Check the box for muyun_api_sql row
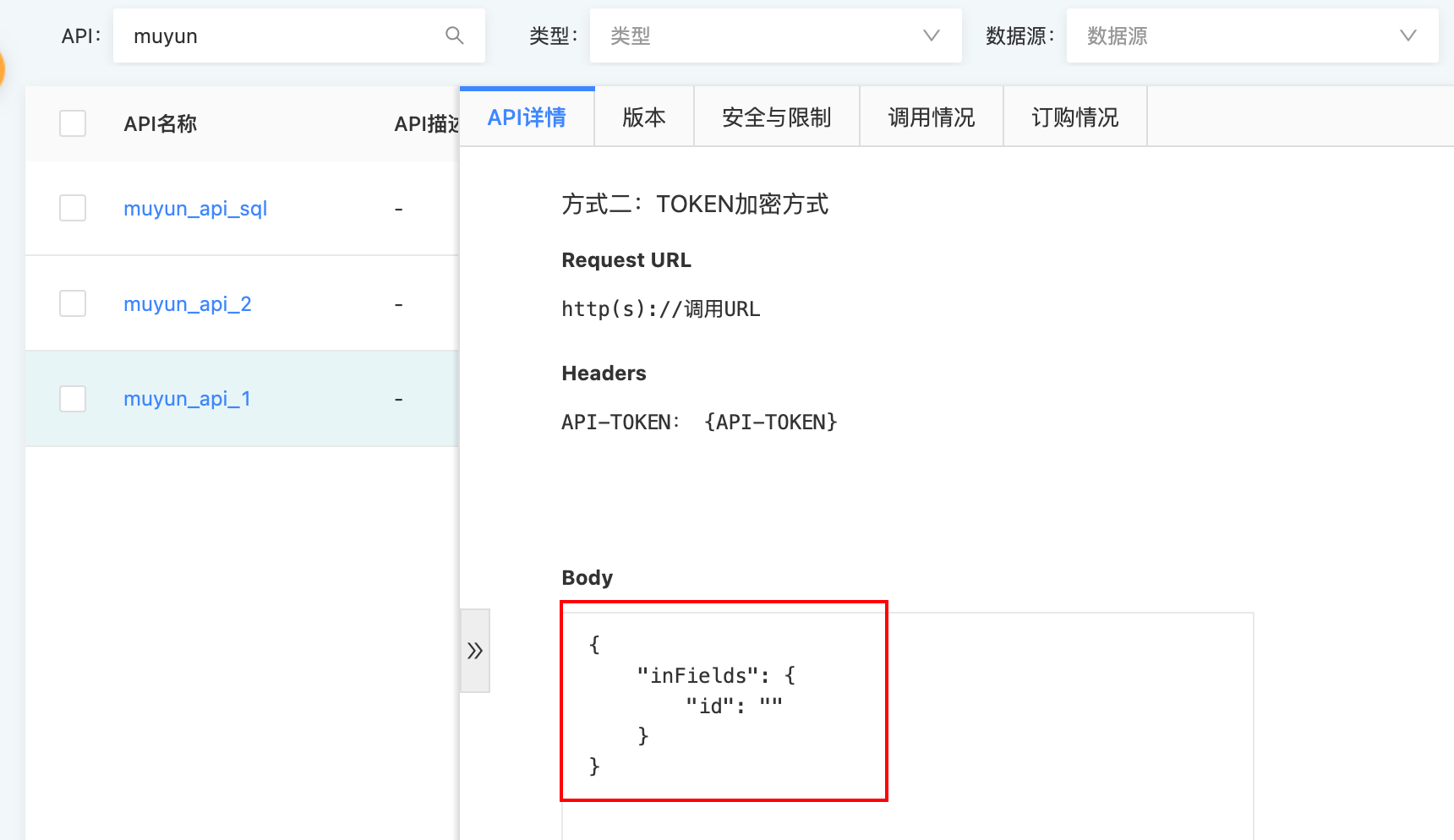Screen dimensions: 1454x840 coord(73,208)
